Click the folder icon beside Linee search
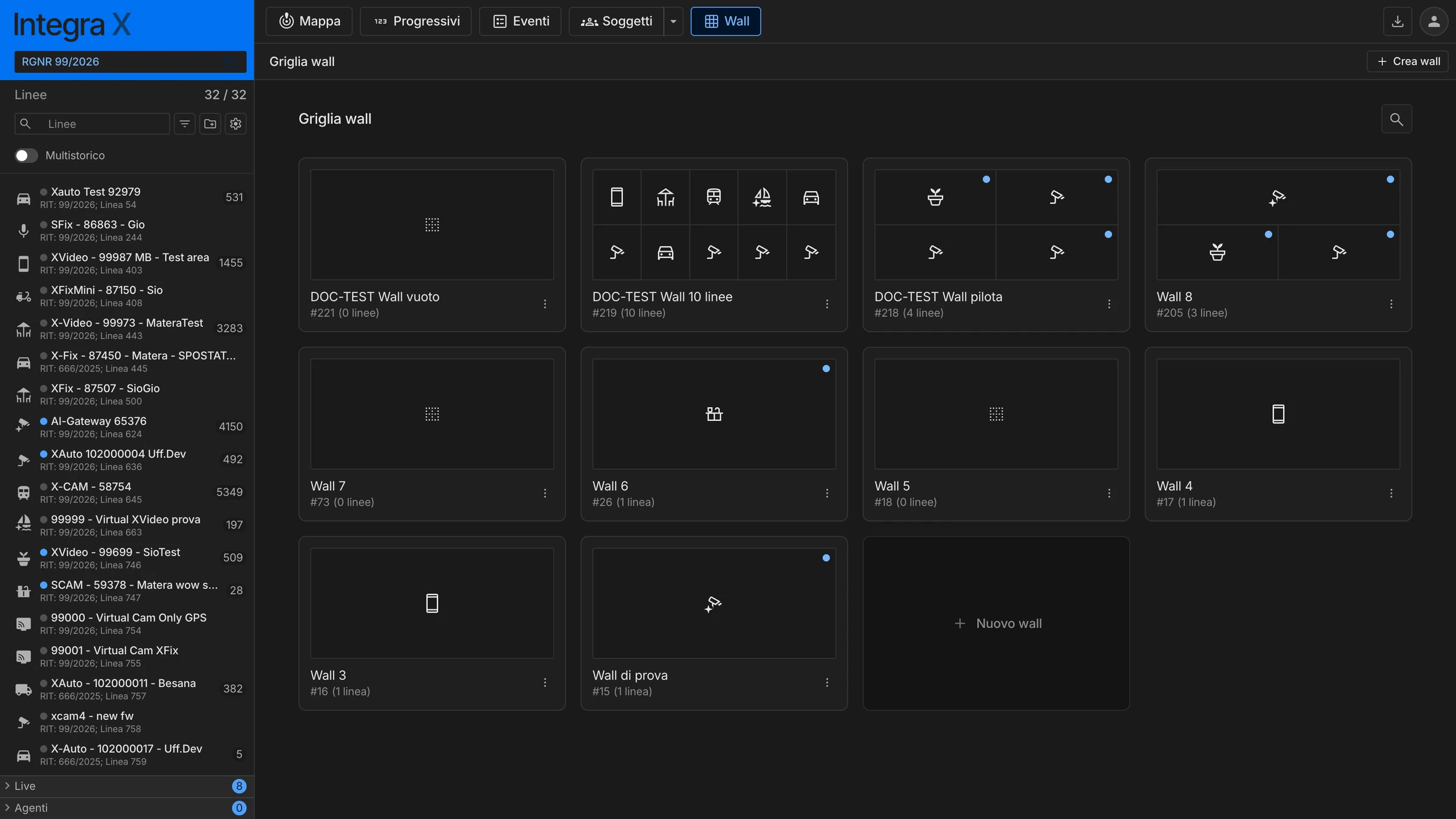This screenshot has width=1456, height=819. (210, 124)
